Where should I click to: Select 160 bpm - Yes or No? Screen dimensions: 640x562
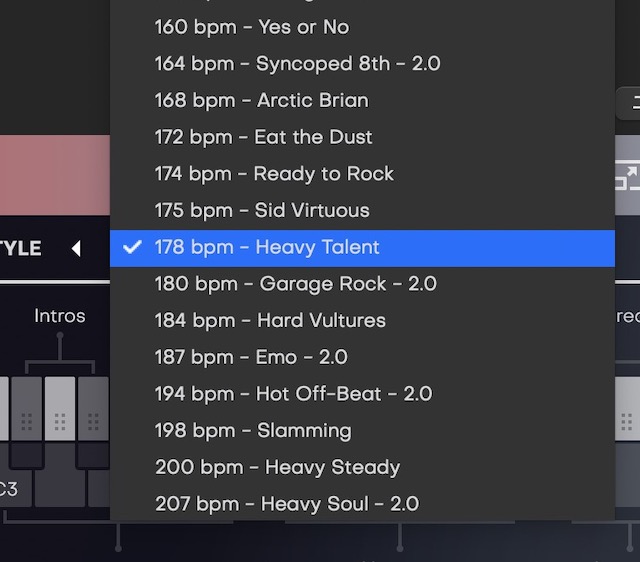click(x=252, y=27)
